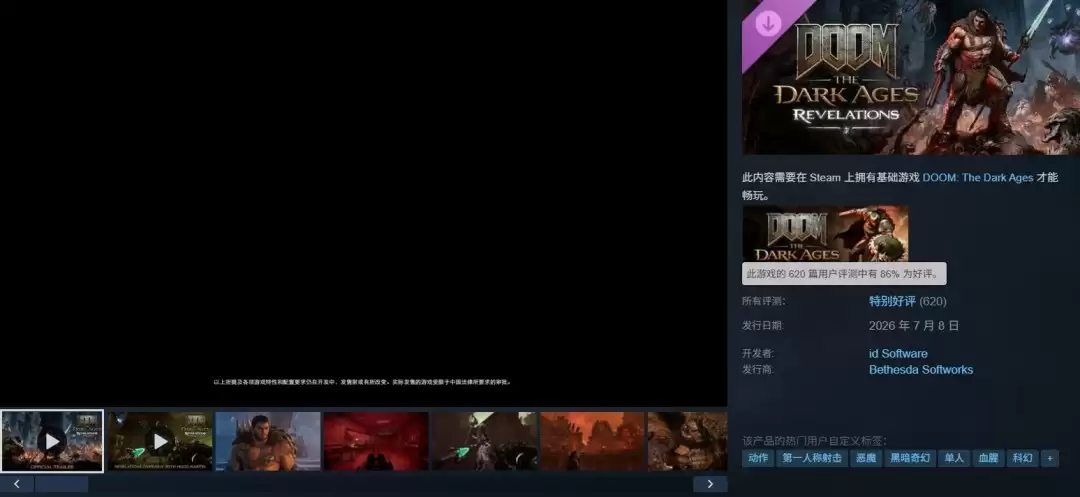The width and height of the screenshot is (1080, 497).
Task: Click the 该产品的热门用户自定义标签 label
Action: point(815,441)
